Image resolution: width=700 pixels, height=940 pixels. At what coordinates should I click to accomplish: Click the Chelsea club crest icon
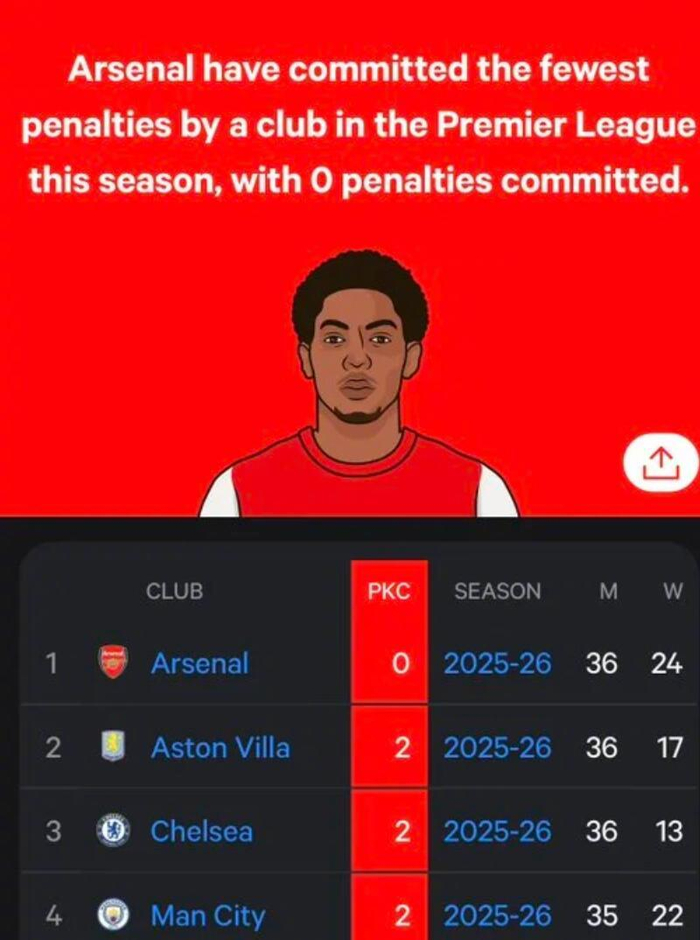[x=113, y=831]
